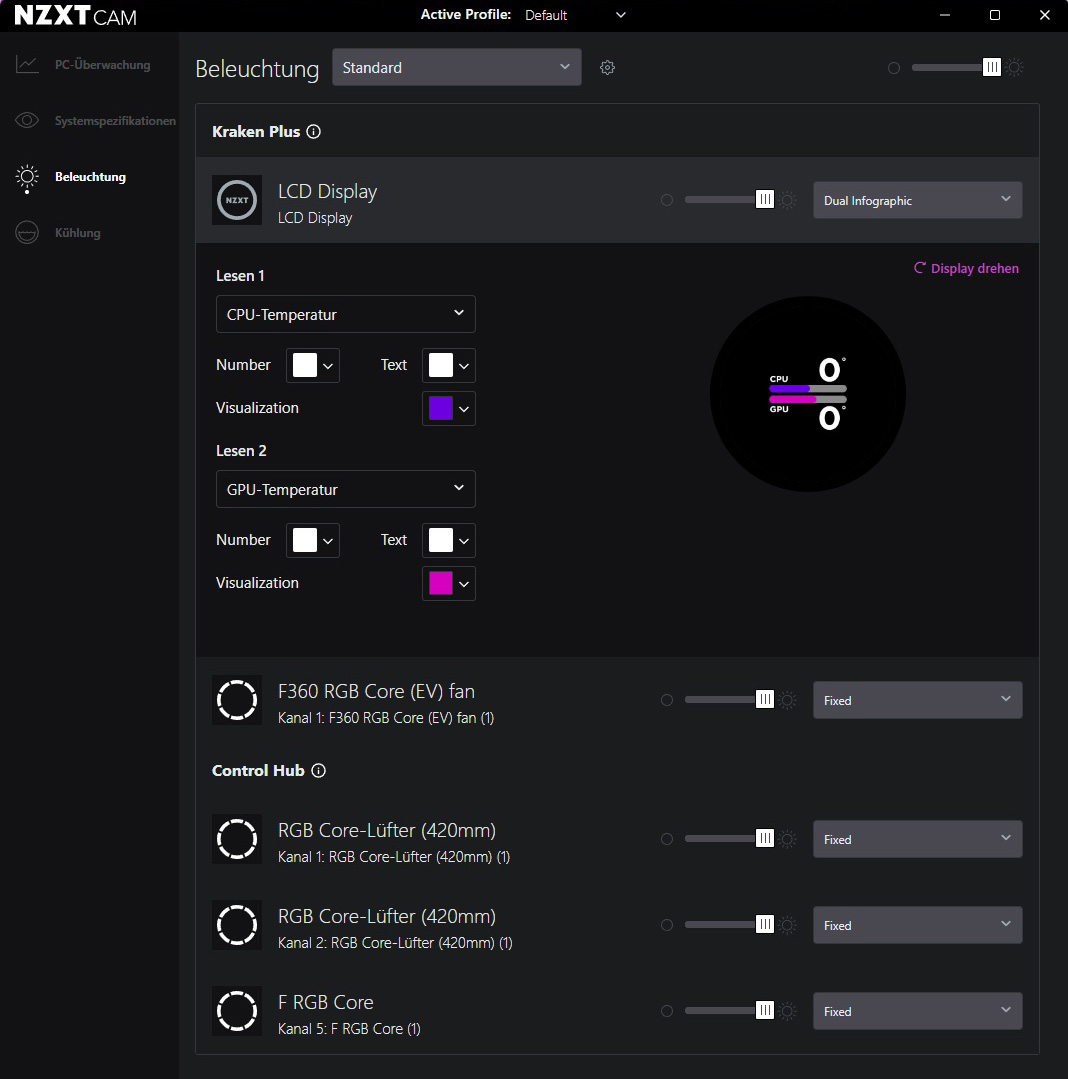1068x1079 pixels.
Task: Open Lesen 2 Number color swatch
Action: coord(313,540)
